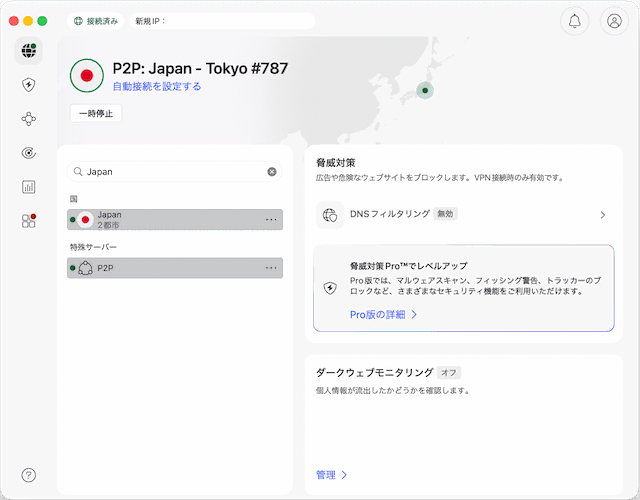Click the 自動接続を設定する link
Viewport: 640px width, 500px height.
157,87
